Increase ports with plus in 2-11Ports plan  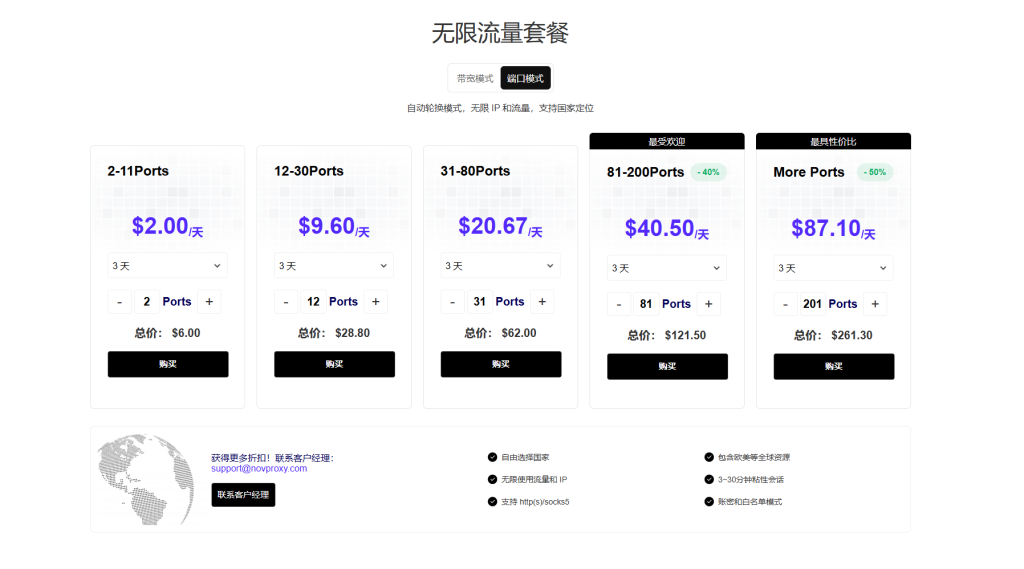(209, 302)
